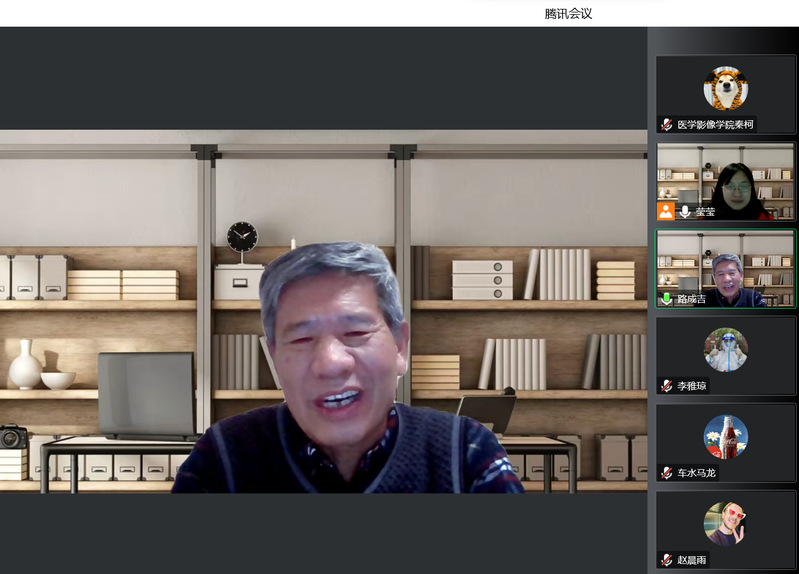Click 赵晨雨's avatar with pink sunglasses
Screen dimensions: 799x574
(x=725, y=524)
